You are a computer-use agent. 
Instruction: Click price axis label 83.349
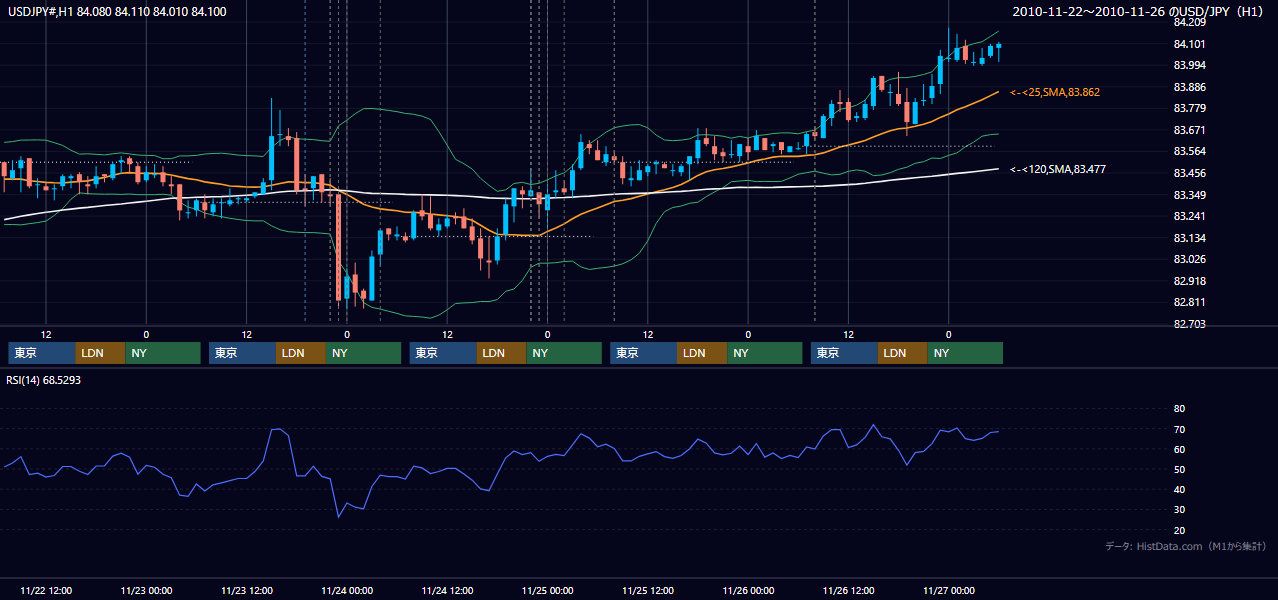[1189, 194]
